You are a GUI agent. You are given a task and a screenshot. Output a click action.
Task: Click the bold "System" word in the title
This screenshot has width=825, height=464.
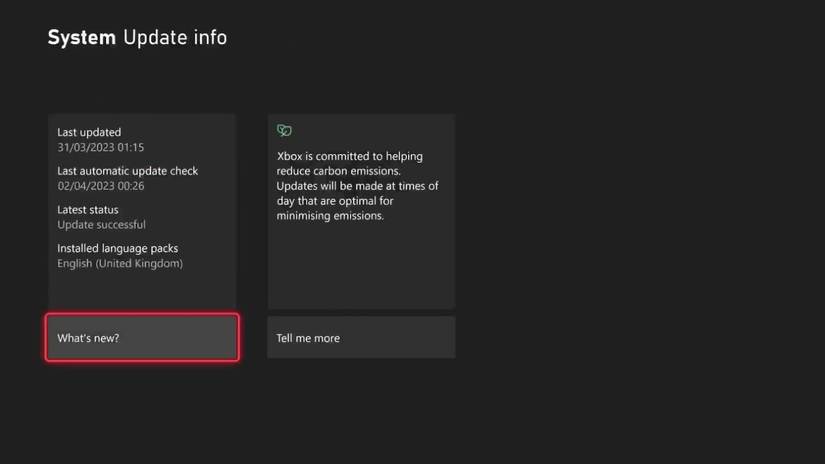point(82,38)
